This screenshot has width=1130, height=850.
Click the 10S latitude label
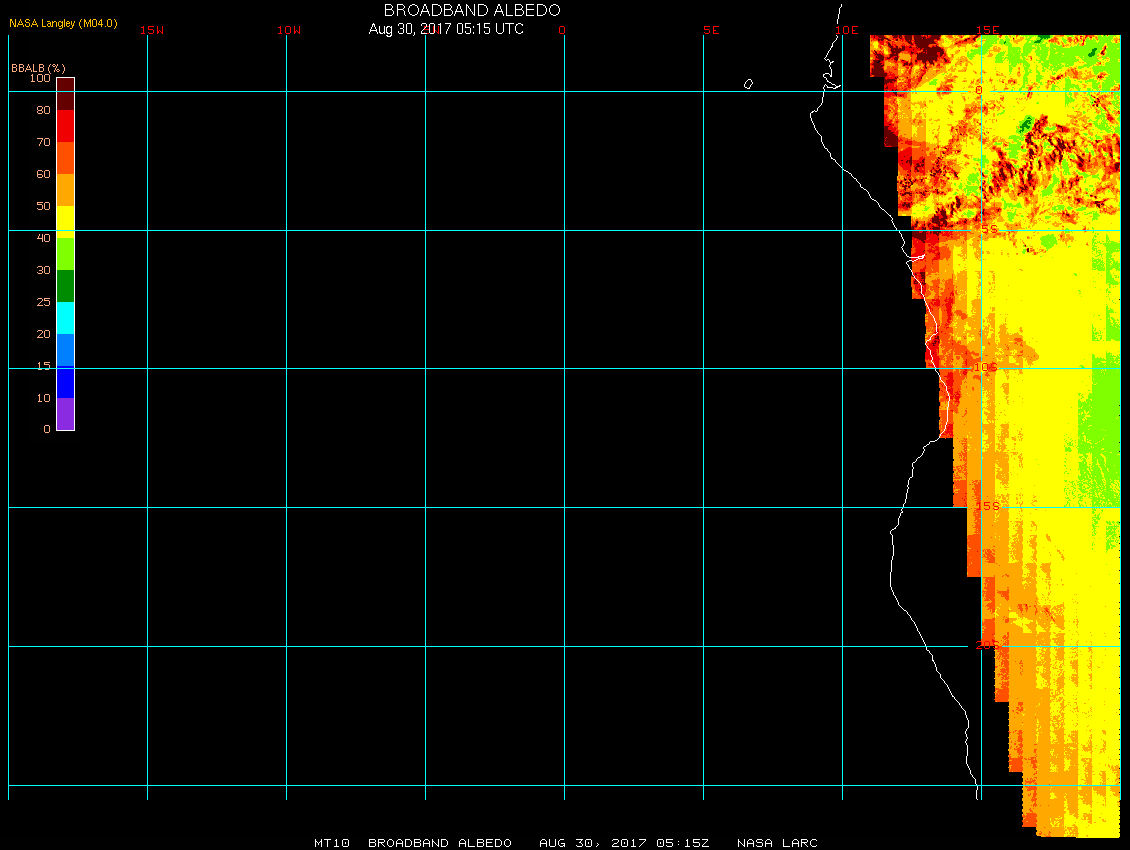pos(986,368)
